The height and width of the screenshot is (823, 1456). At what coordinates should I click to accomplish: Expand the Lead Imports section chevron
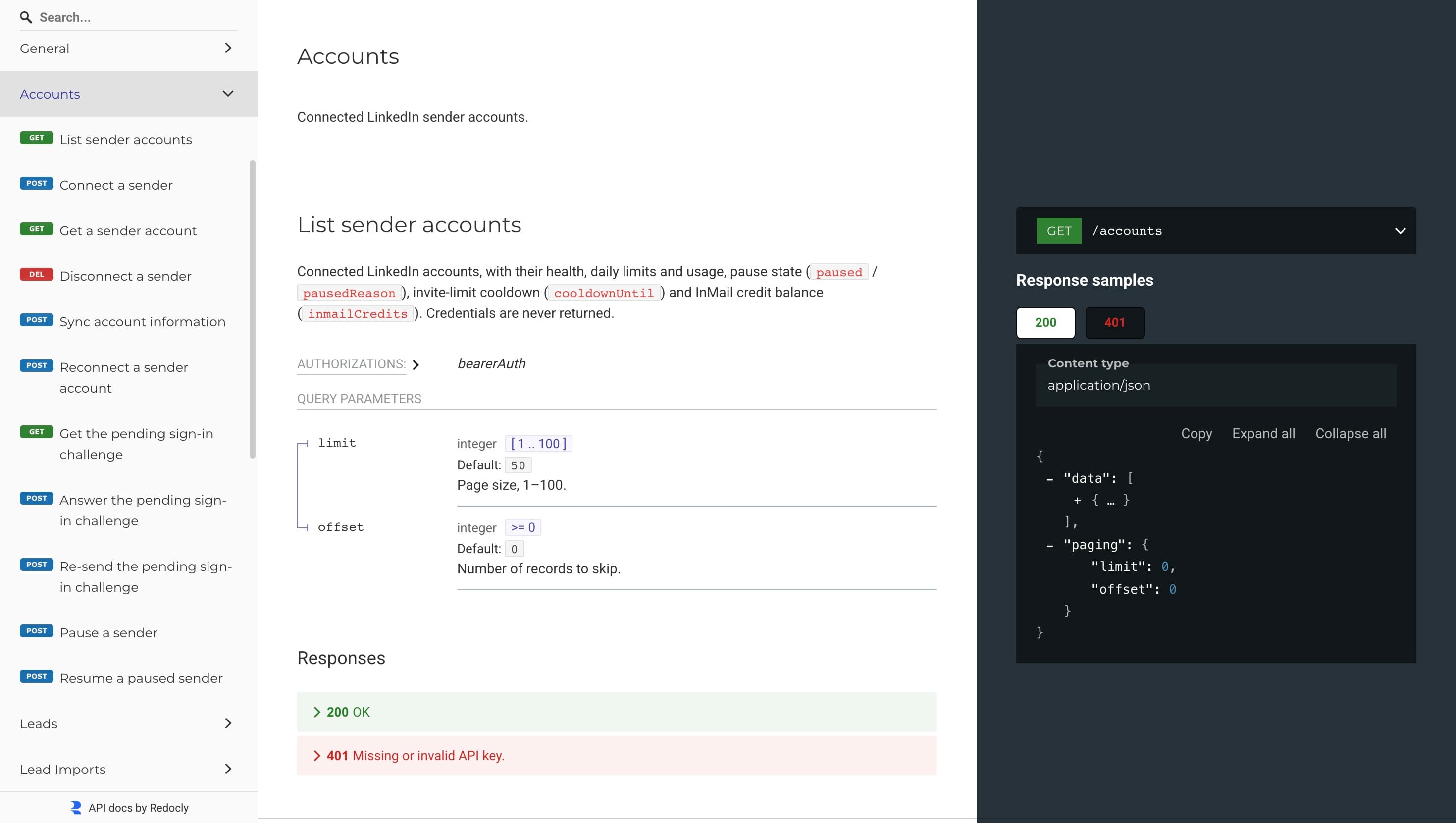(x=228, y=769)
